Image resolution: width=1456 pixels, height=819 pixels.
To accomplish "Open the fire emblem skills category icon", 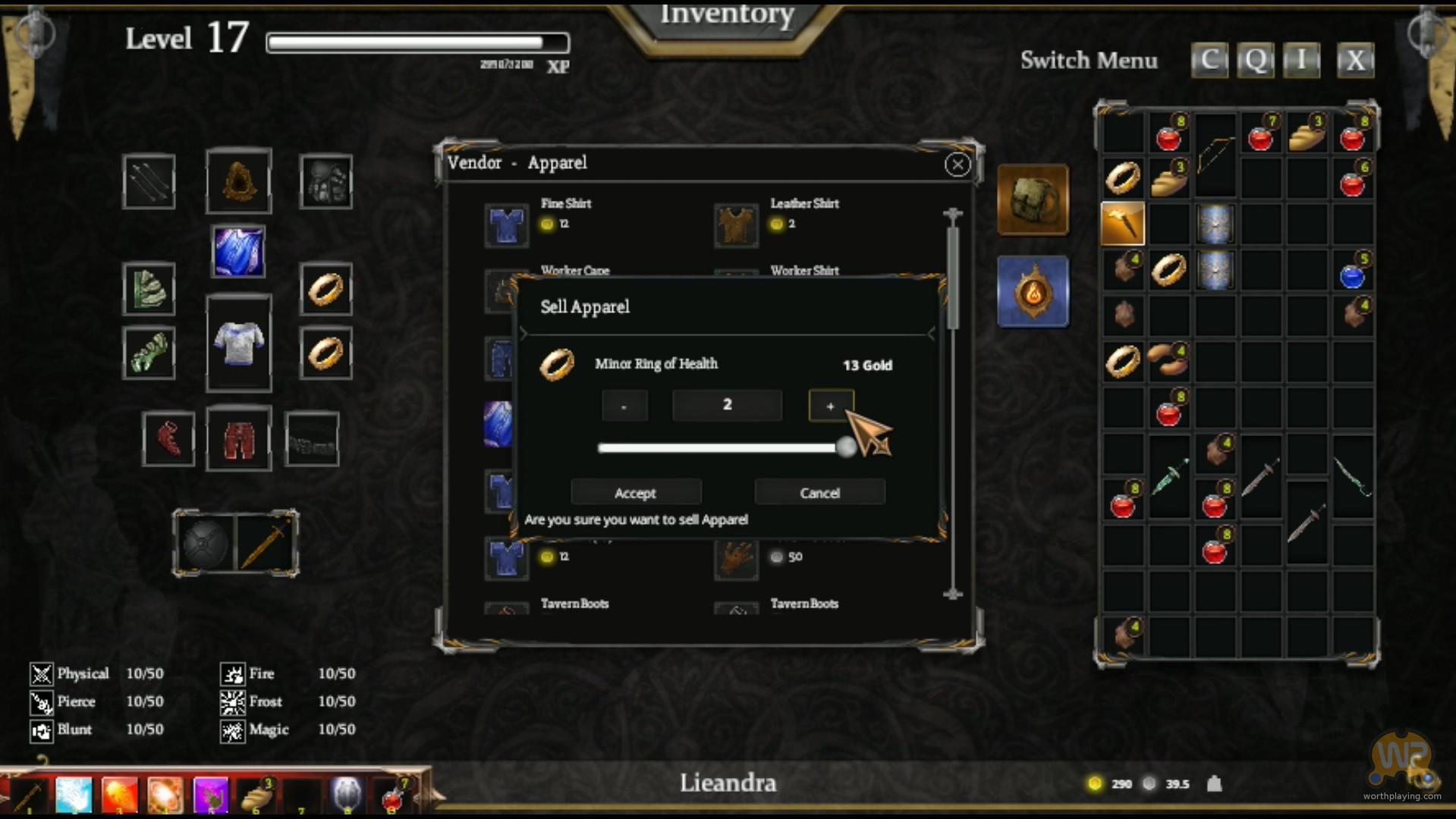I will (x=1033, y=292).
